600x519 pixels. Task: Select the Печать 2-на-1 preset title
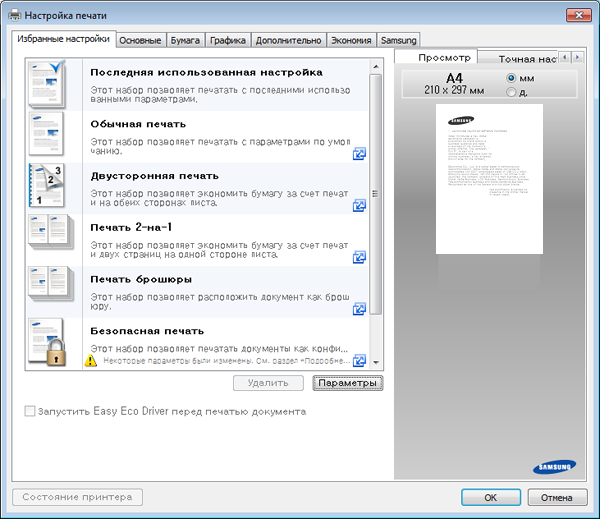tap(131, 227)
